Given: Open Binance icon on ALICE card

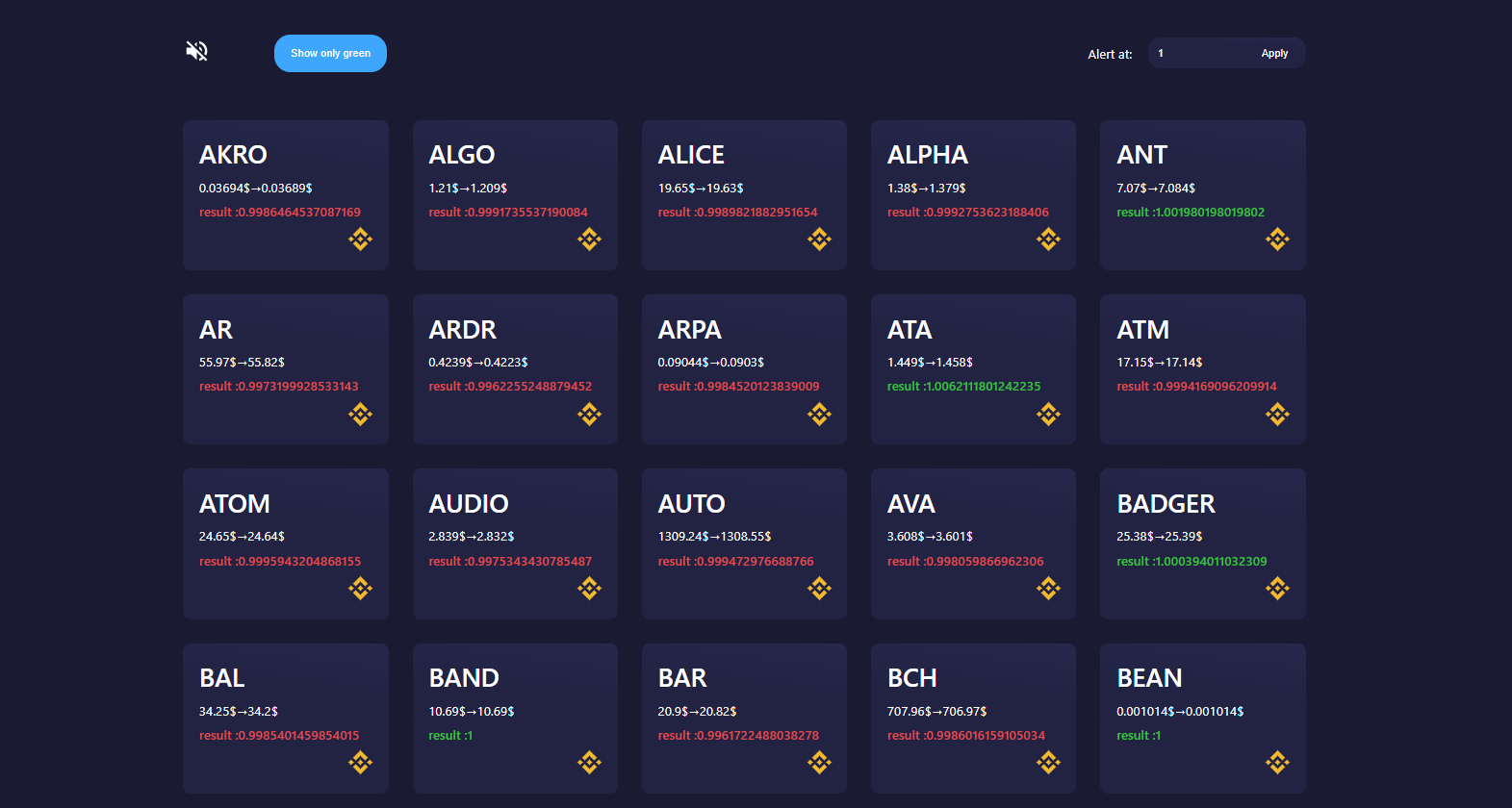Looking at the screenshot, I should pyautogui.click(x=819, y=240).
